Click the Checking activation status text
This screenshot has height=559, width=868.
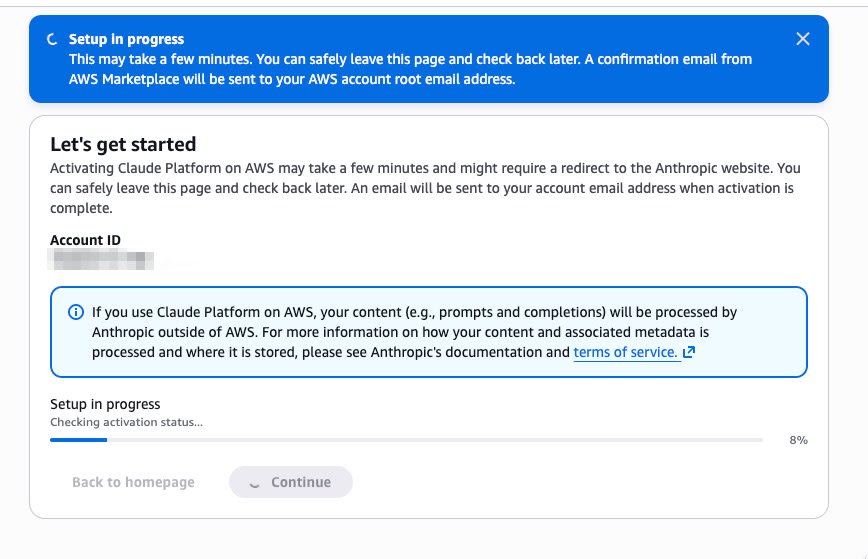pyautogui.click(x=126, y=422)
